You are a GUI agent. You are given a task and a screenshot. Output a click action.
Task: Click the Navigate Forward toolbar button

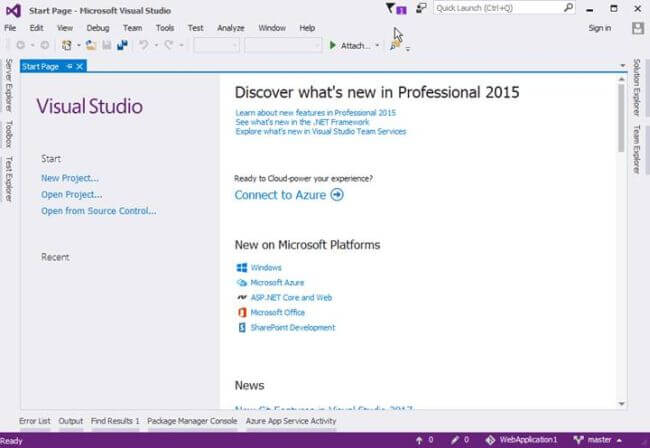45,45
